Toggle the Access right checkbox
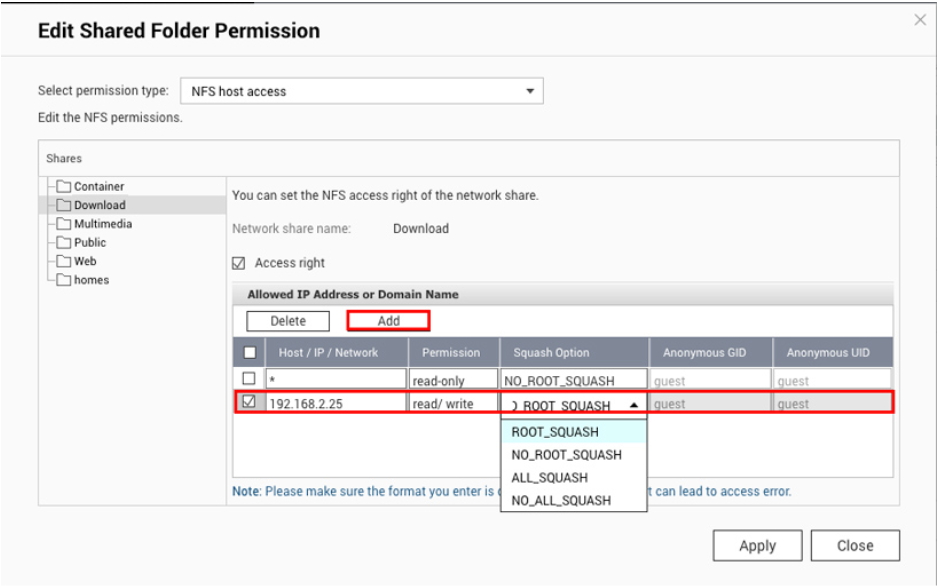 point(239,263)
